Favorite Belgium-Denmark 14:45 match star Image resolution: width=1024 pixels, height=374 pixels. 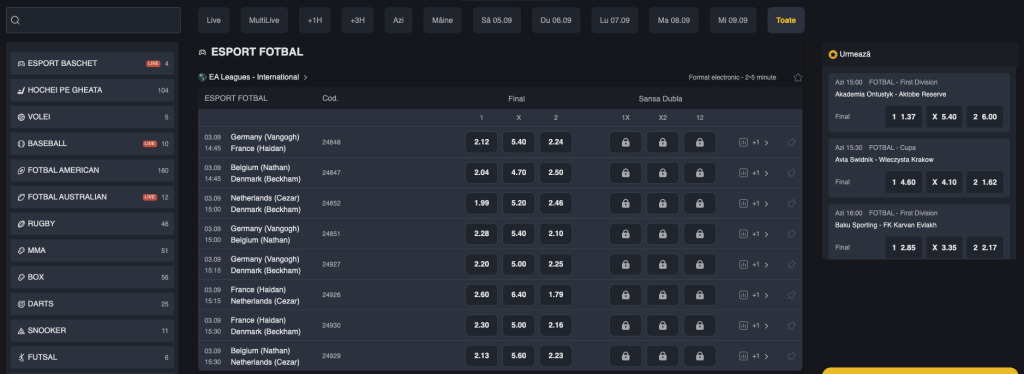pyautogui.click(x=791, y=173)
